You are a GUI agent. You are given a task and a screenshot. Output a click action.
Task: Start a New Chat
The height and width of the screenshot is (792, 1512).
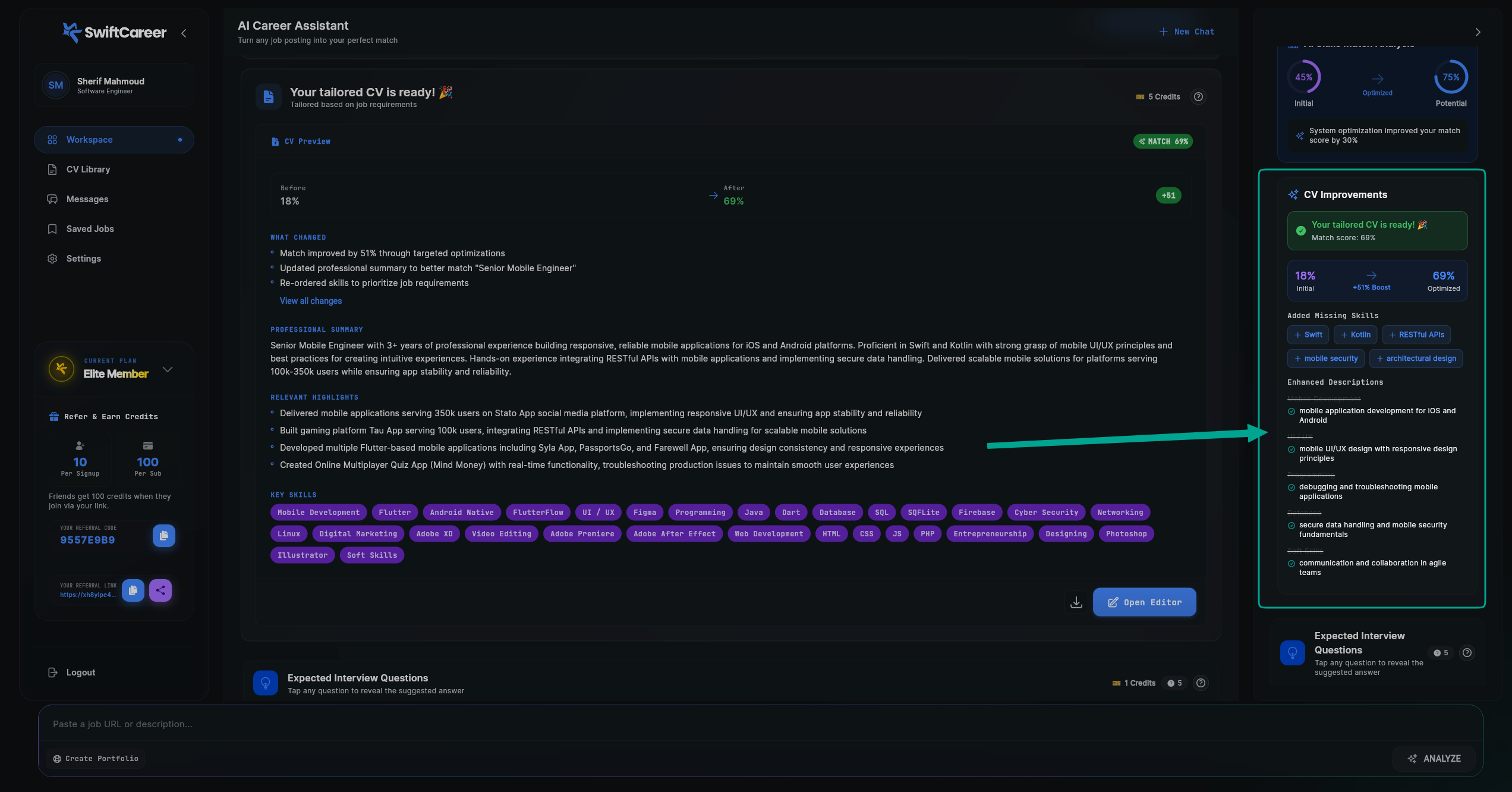(x=1186, y=31)
